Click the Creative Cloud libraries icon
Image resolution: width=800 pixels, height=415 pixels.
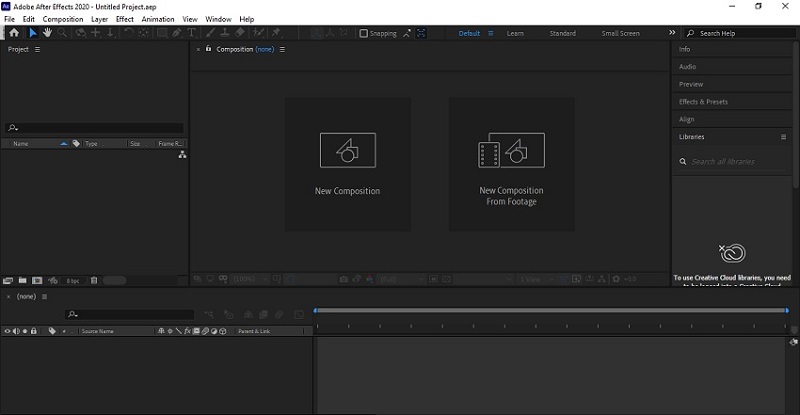733,253
